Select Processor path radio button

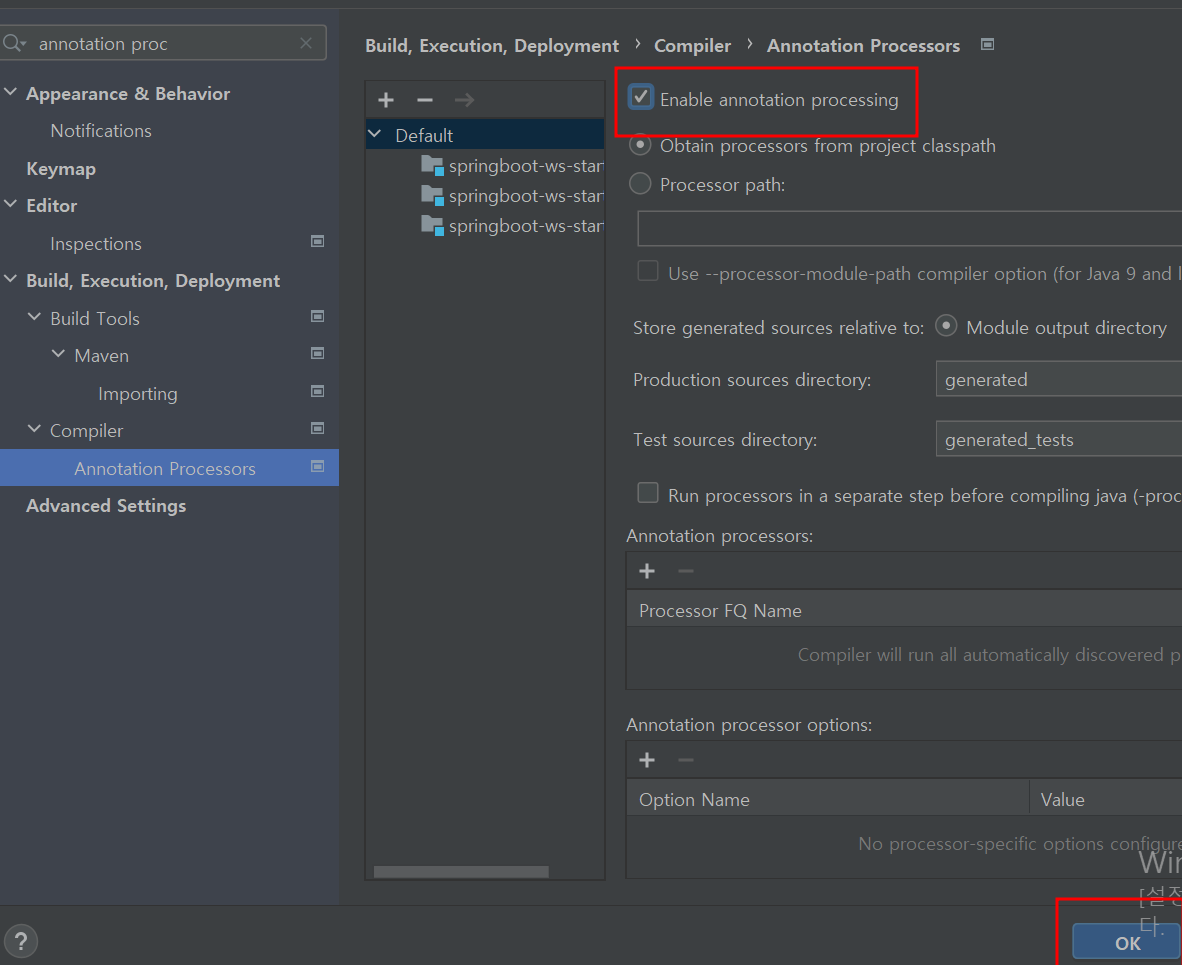click(x=640, y=184)
